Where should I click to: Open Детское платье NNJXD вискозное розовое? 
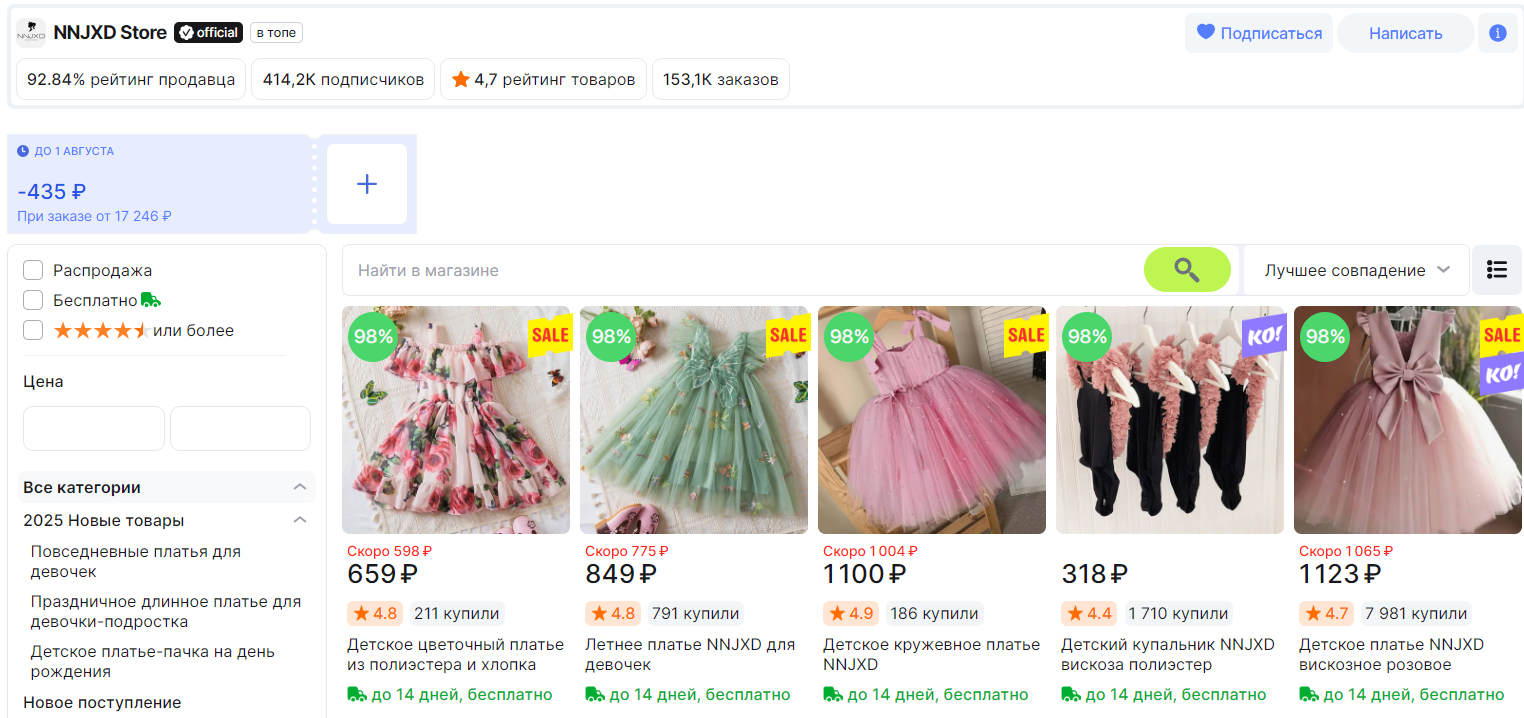click(x=1391, y=654)
